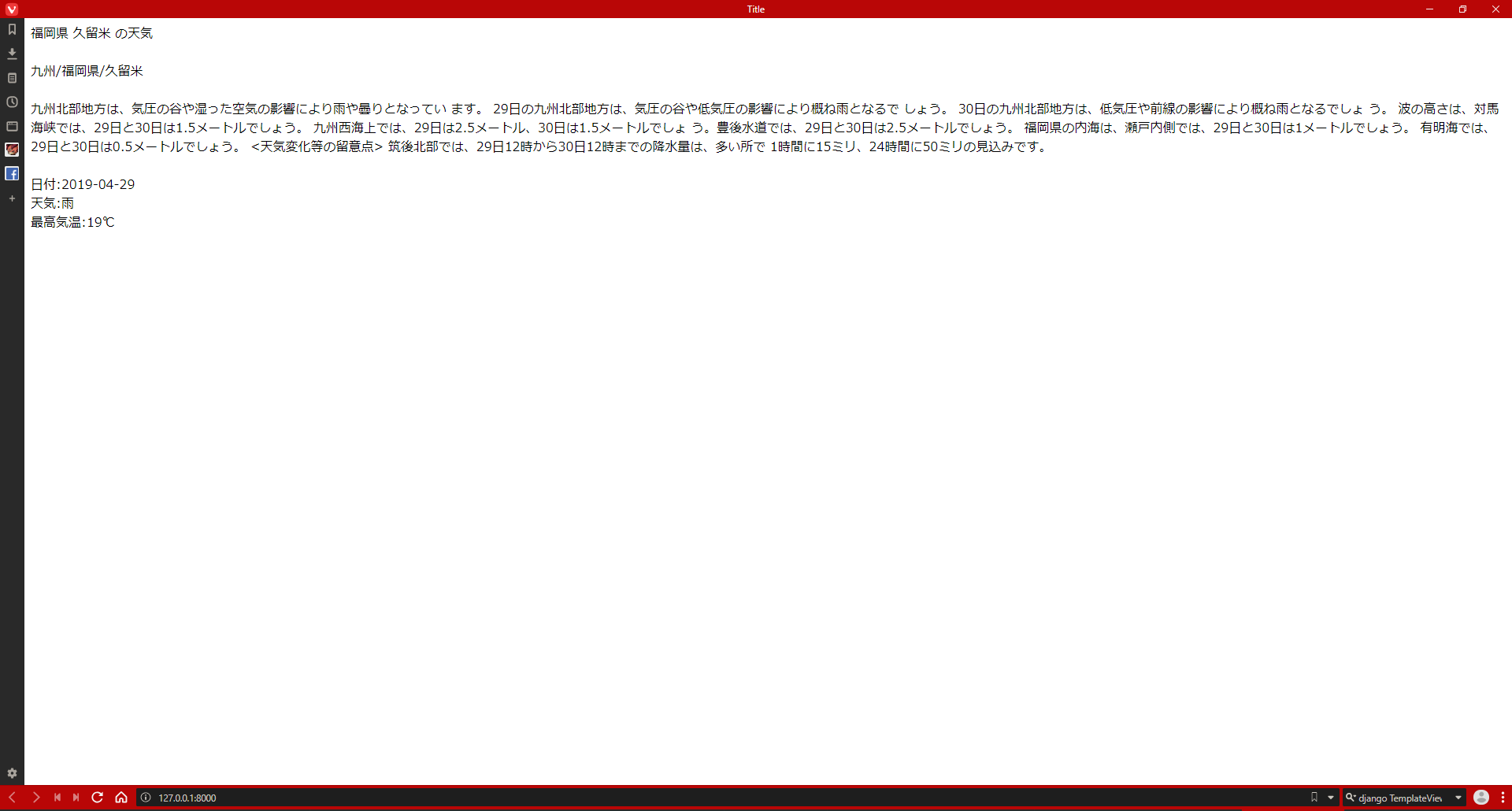Close the Vivaldi window
Image resolution: width=1512 pixels, height=811 pixels.
pos(1495,9)
